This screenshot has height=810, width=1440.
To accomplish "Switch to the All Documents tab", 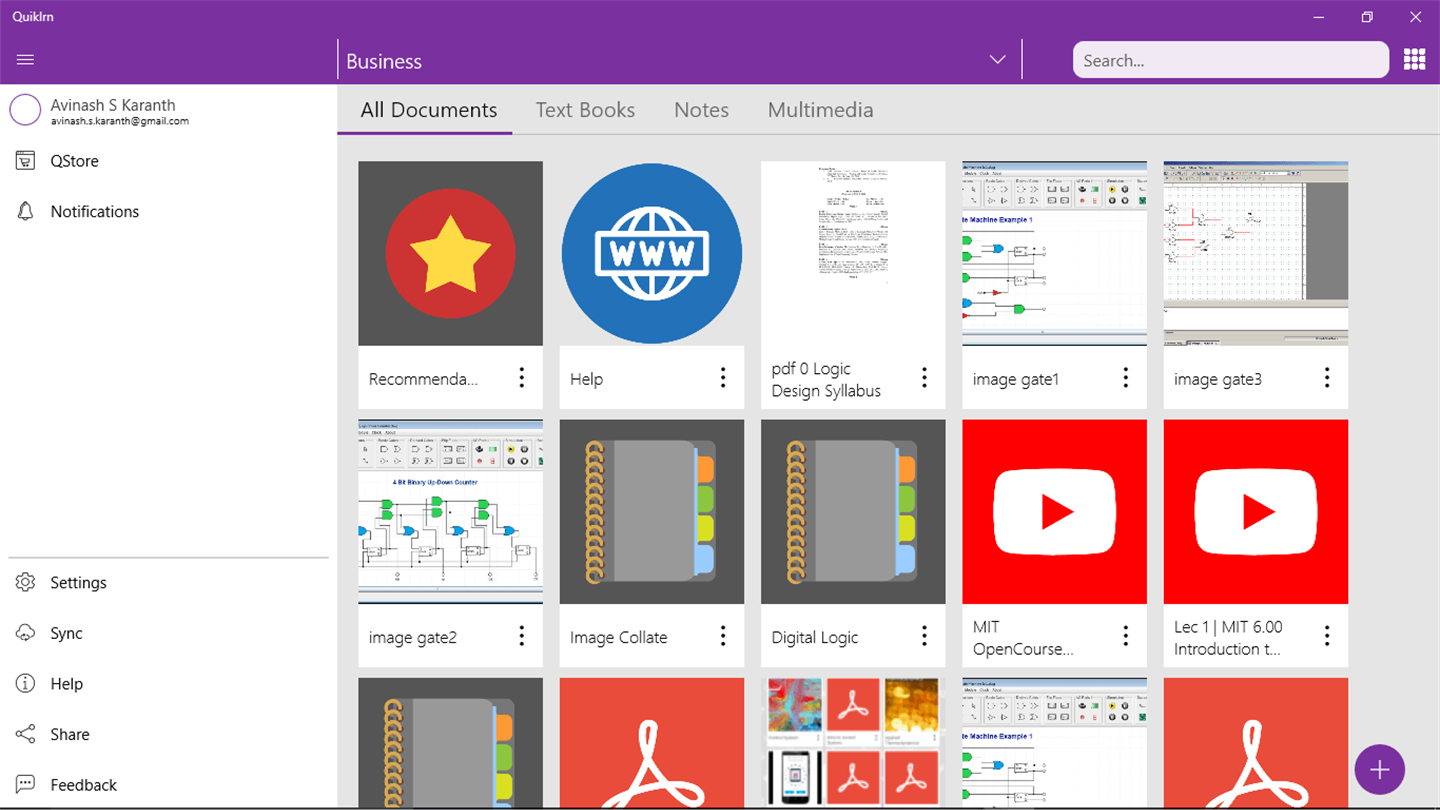I will [x=429, y=110].
